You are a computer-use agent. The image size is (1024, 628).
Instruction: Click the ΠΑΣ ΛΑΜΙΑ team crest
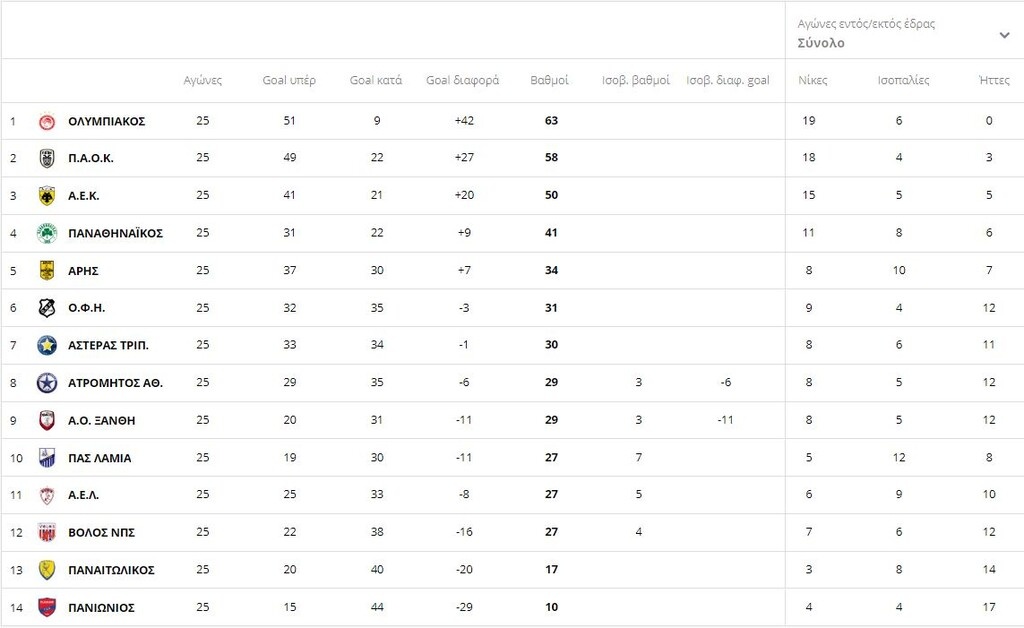pyautogui.click(x=47, y=458)
